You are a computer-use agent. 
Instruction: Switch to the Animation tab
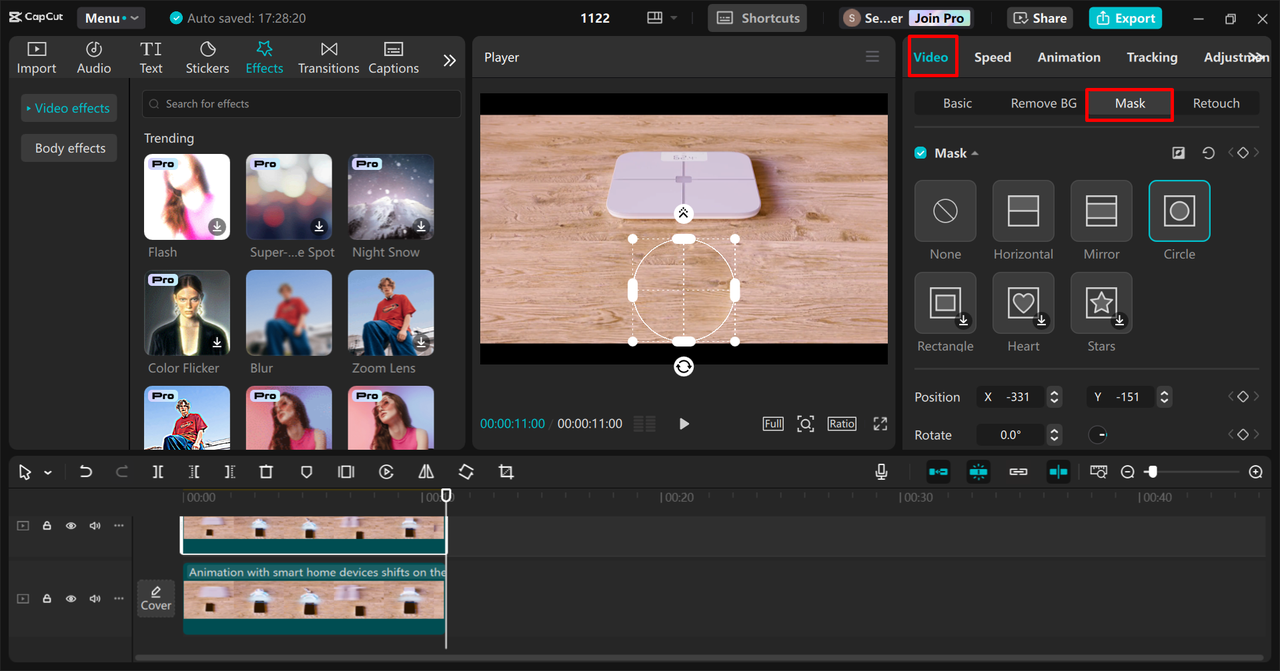click(x=1069, y=57)
